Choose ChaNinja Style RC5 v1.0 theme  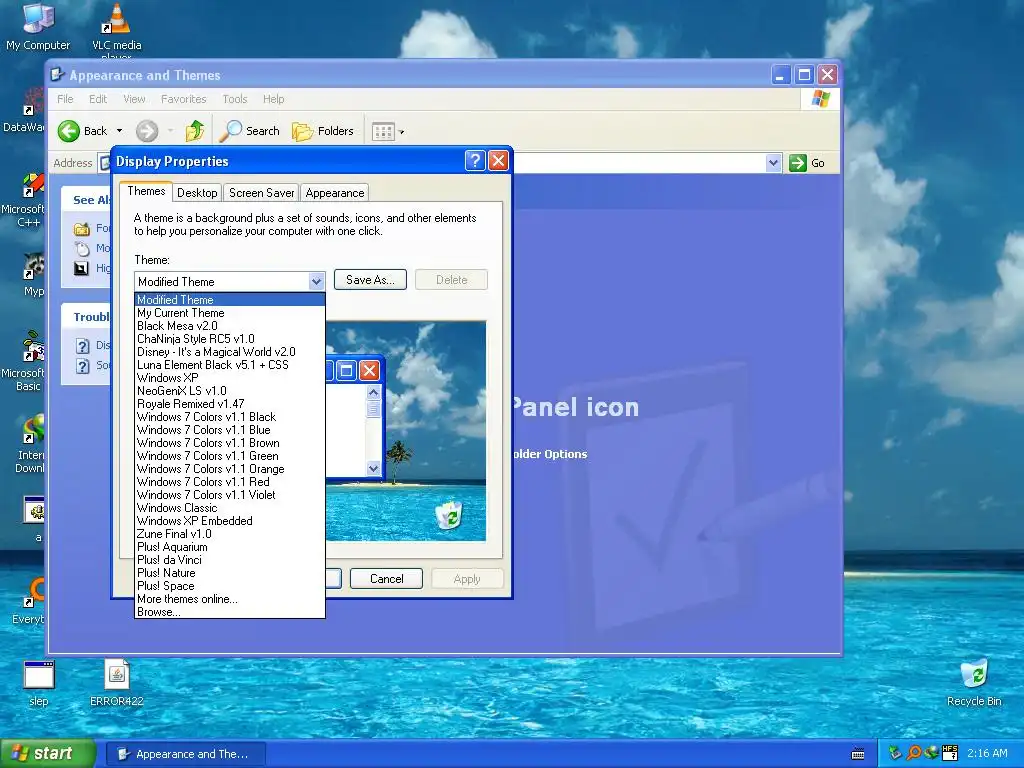[x=229, y=339]
